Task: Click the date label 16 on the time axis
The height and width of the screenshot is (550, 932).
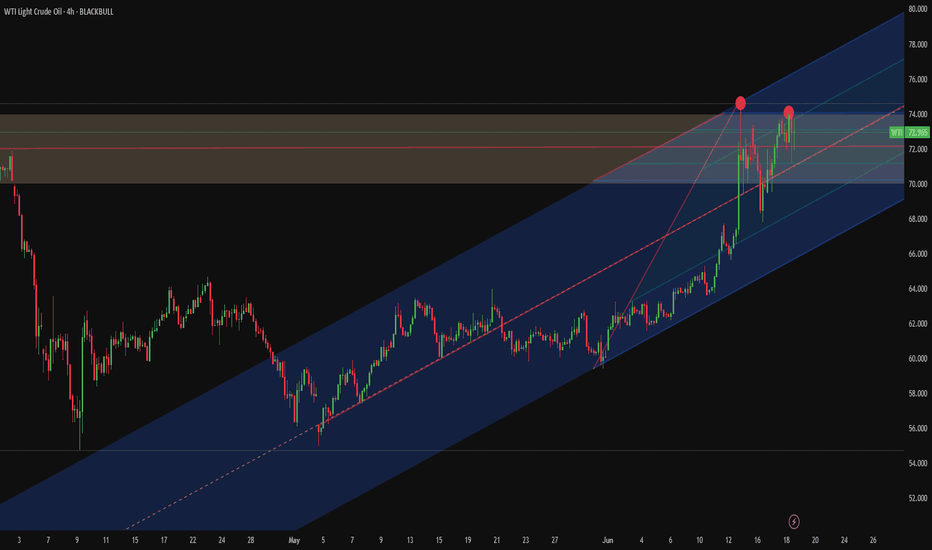Action: [x=757, y=540]
